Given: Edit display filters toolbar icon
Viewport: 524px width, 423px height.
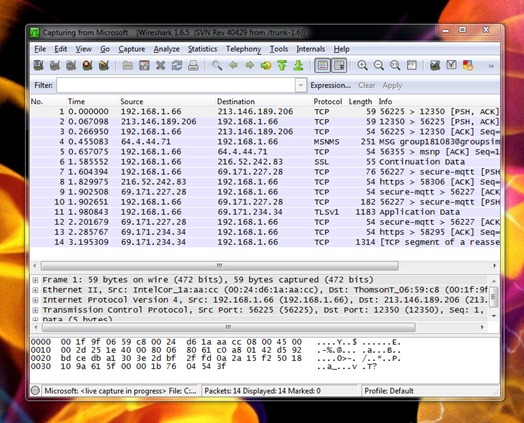Looking at the screenshot, I should pyautogui.click(x=451, y=65).
